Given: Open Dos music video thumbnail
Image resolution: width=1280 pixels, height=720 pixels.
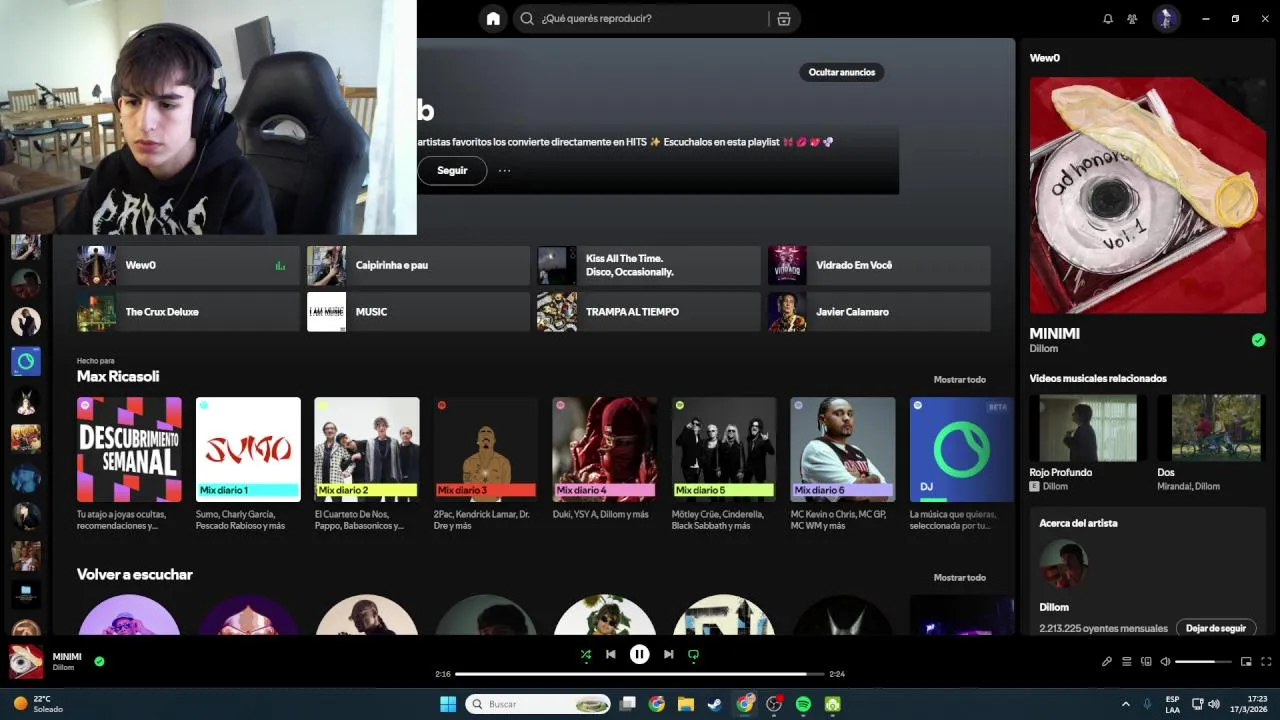Looking at the screenshot, I should (1210, 428).
